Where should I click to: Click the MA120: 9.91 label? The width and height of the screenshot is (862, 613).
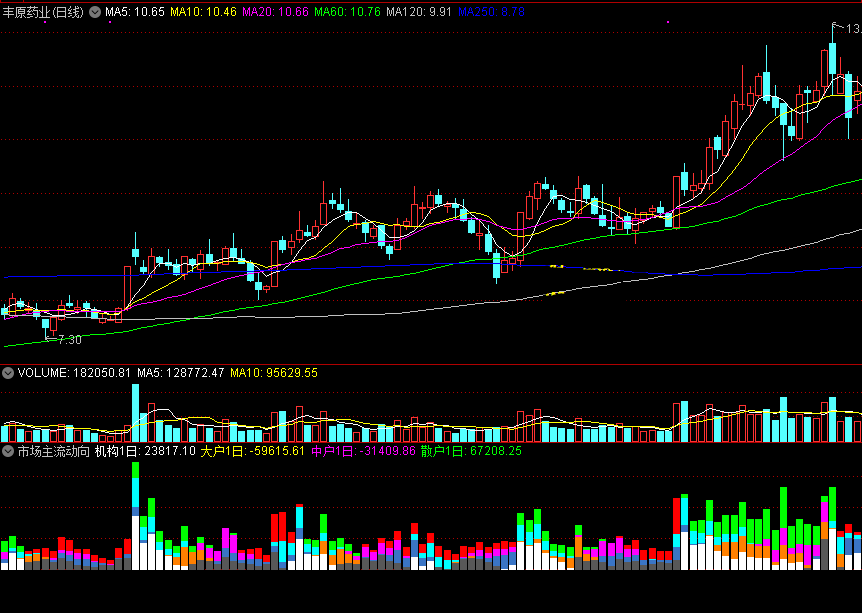pos(419,12)
